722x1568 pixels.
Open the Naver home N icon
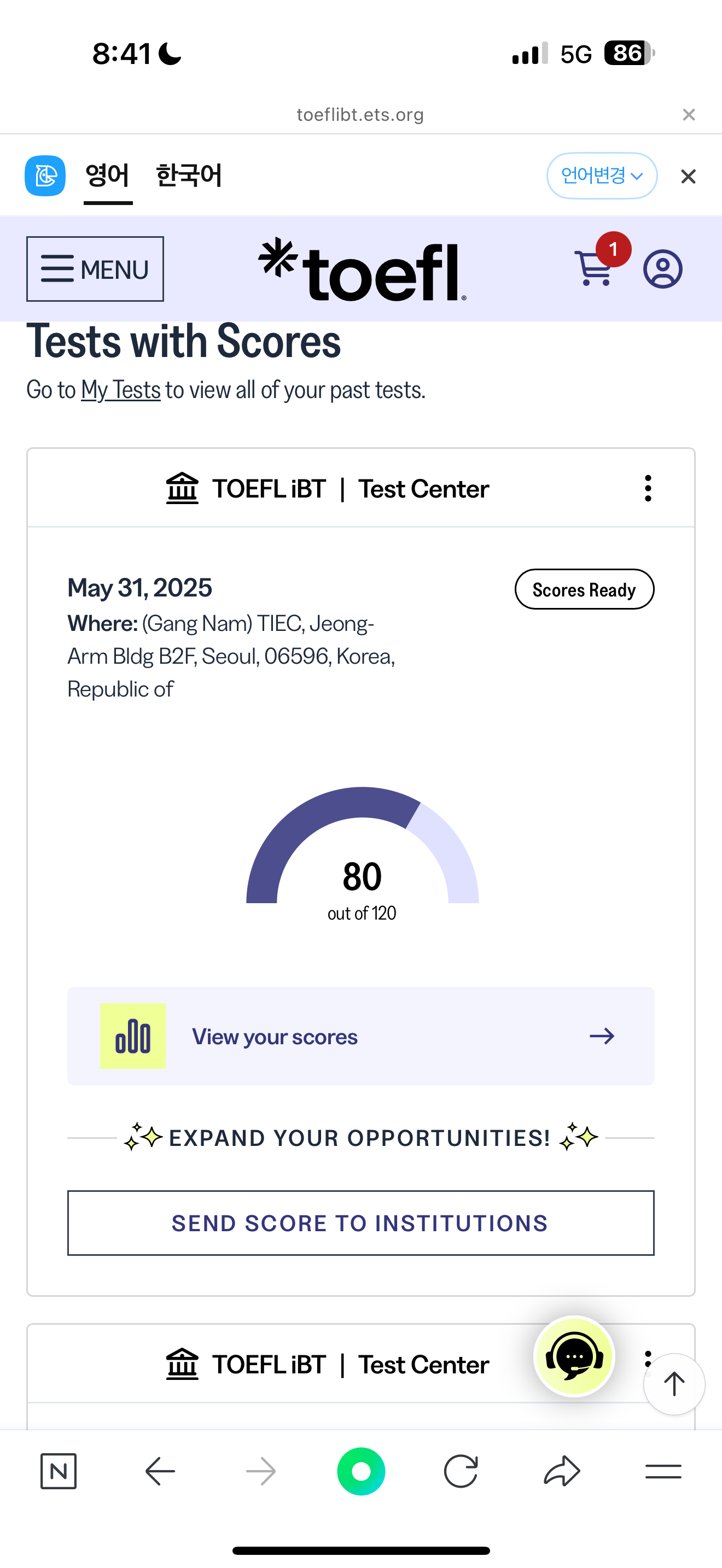[59, 1471]
